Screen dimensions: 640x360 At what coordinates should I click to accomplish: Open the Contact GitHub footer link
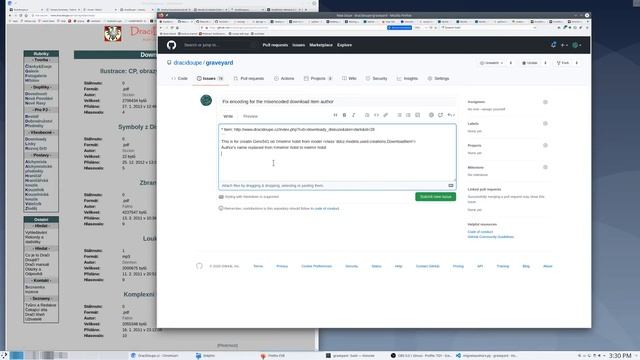click(428, 266)
